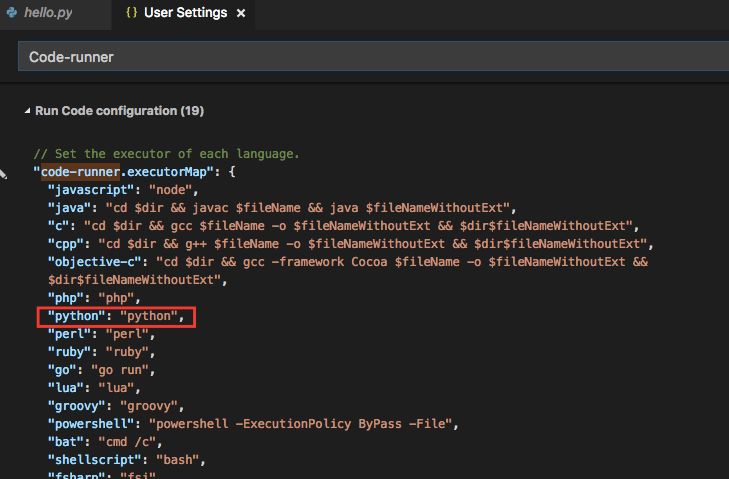Click the braces icon on User Settings tab
The height and width of the screenshot is (479, 729).
pyautogui.click(x=132, y=13)
